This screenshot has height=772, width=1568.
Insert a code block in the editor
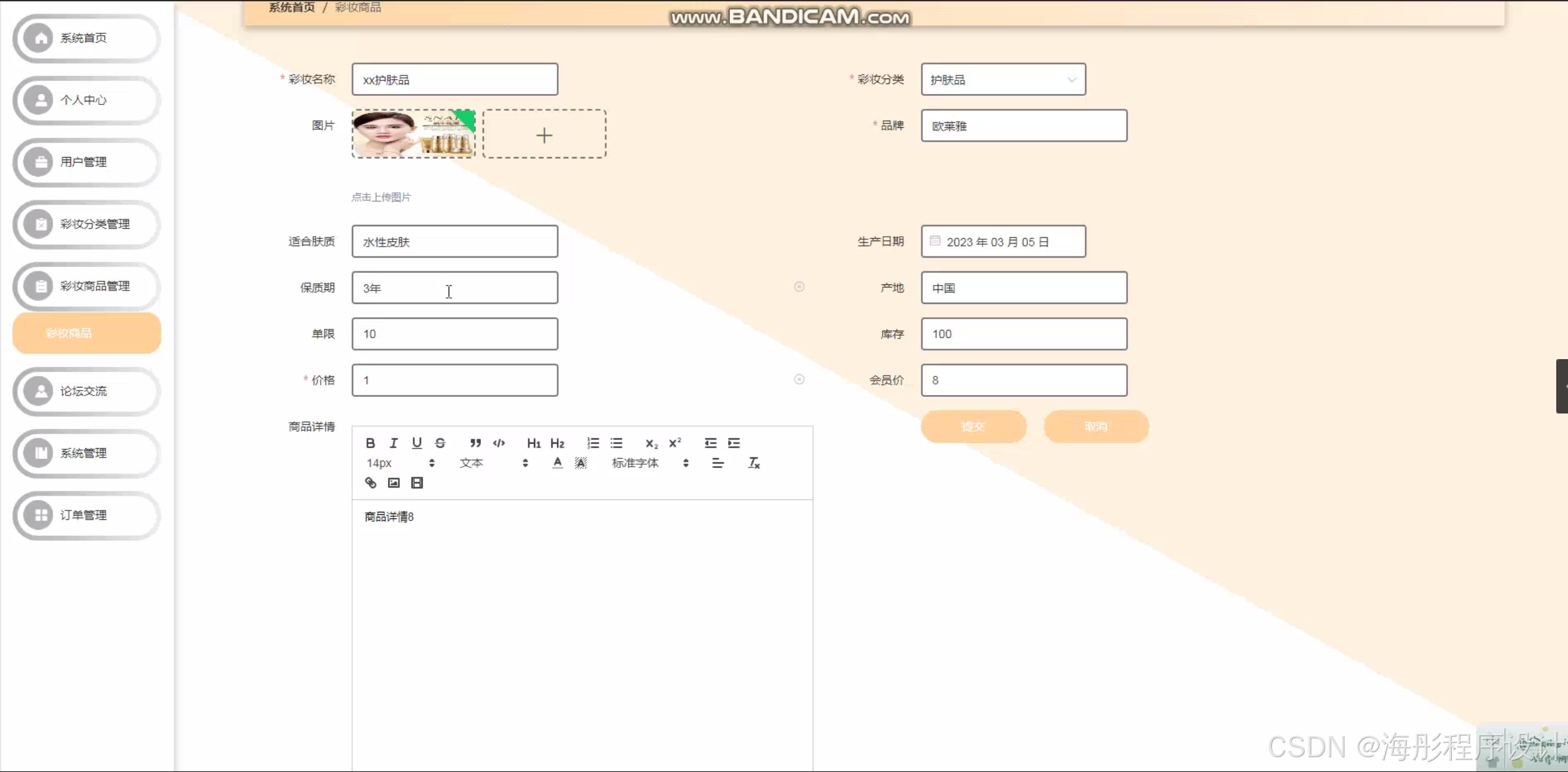(499, 443)
